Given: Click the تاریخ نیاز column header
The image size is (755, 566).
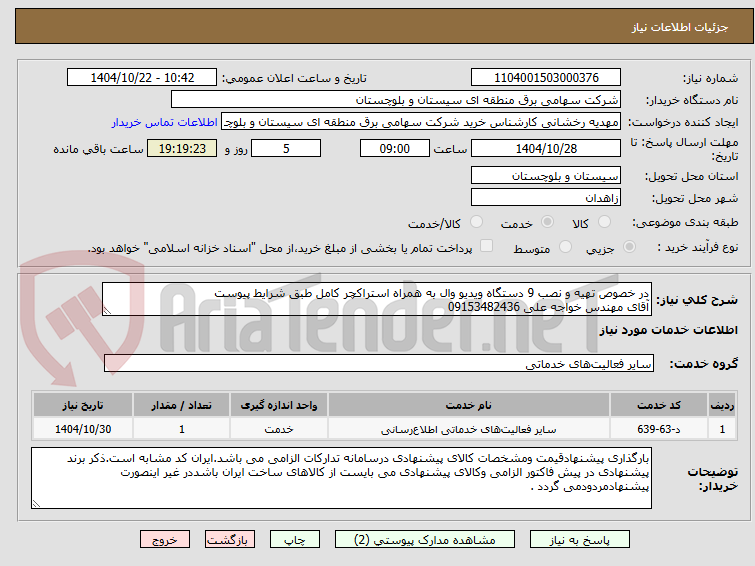Looking at the screenshot, I should [x=83, y=405].
